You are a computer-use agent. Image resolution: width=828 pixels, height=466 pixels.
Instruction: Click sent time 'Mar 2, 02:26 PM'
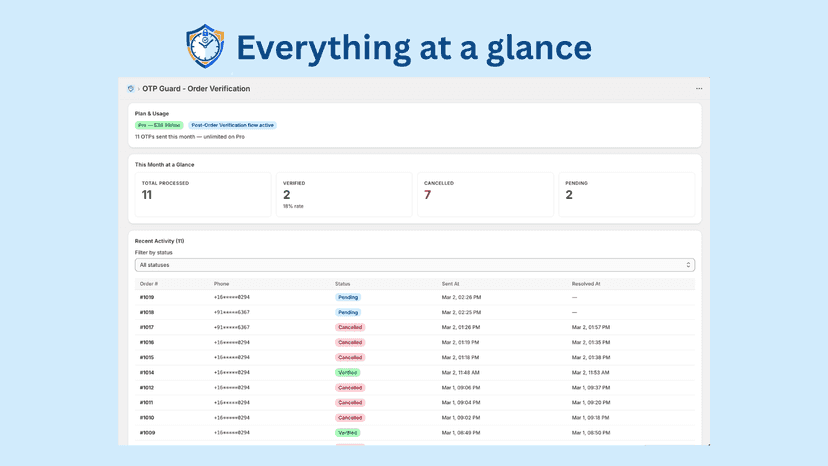462,297
